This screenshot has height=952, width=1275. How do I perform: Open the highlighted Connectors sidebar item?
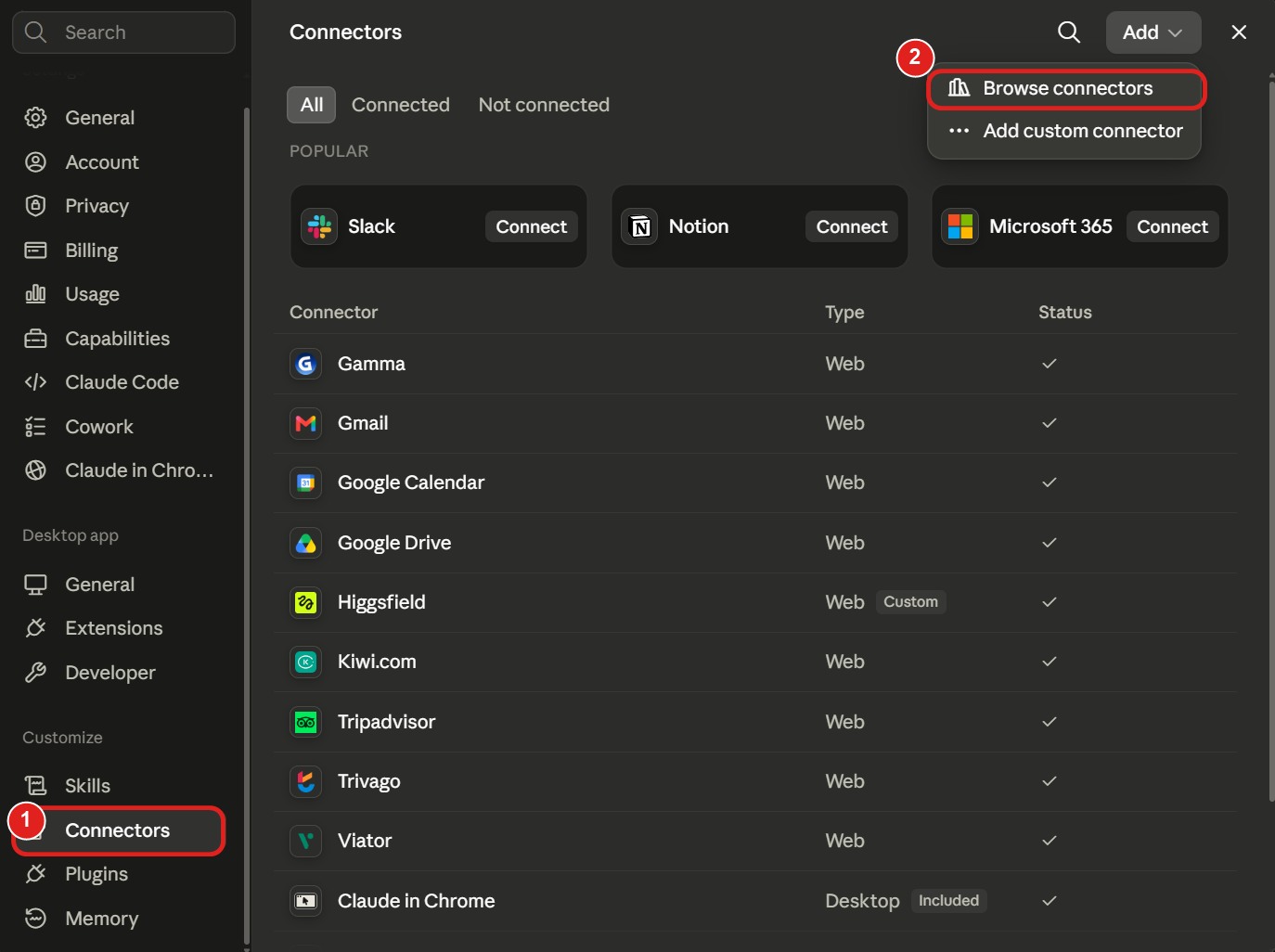coord(119,830)
